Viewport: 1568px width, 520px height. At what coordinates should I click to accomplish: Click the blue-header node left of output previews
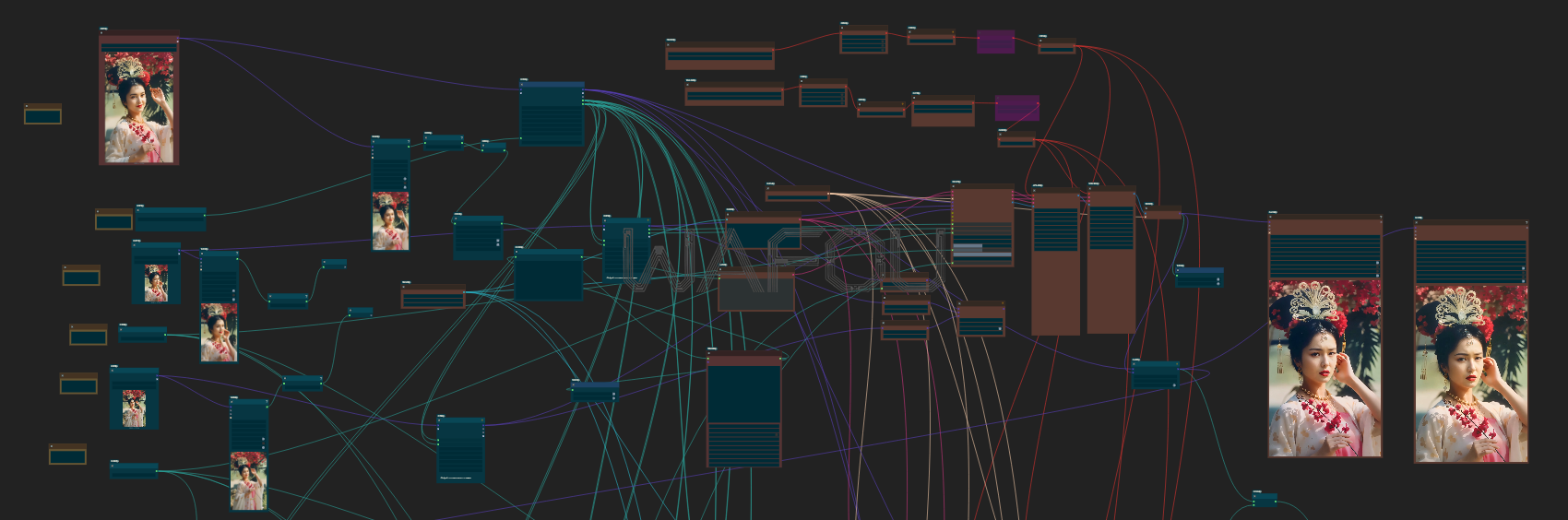(1199, 277)
